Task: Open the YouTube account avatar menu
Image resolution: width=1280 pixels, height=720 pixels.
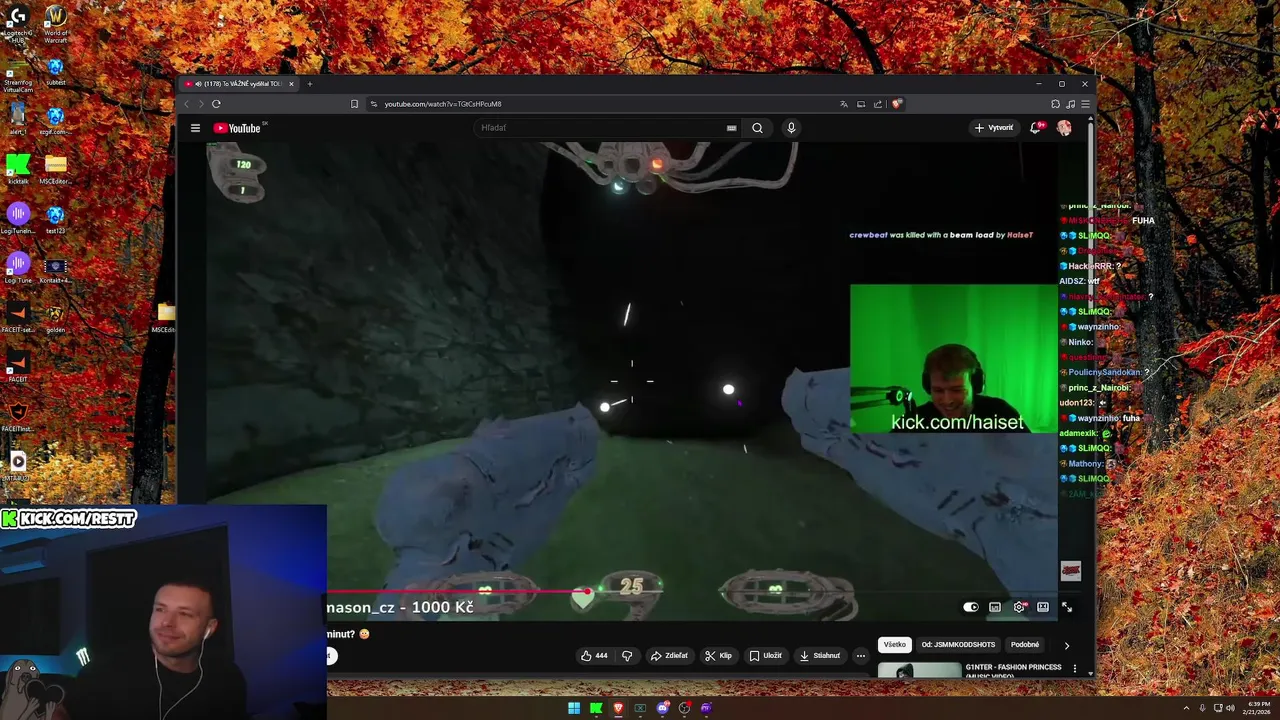Action: [x=1064, y=128]
